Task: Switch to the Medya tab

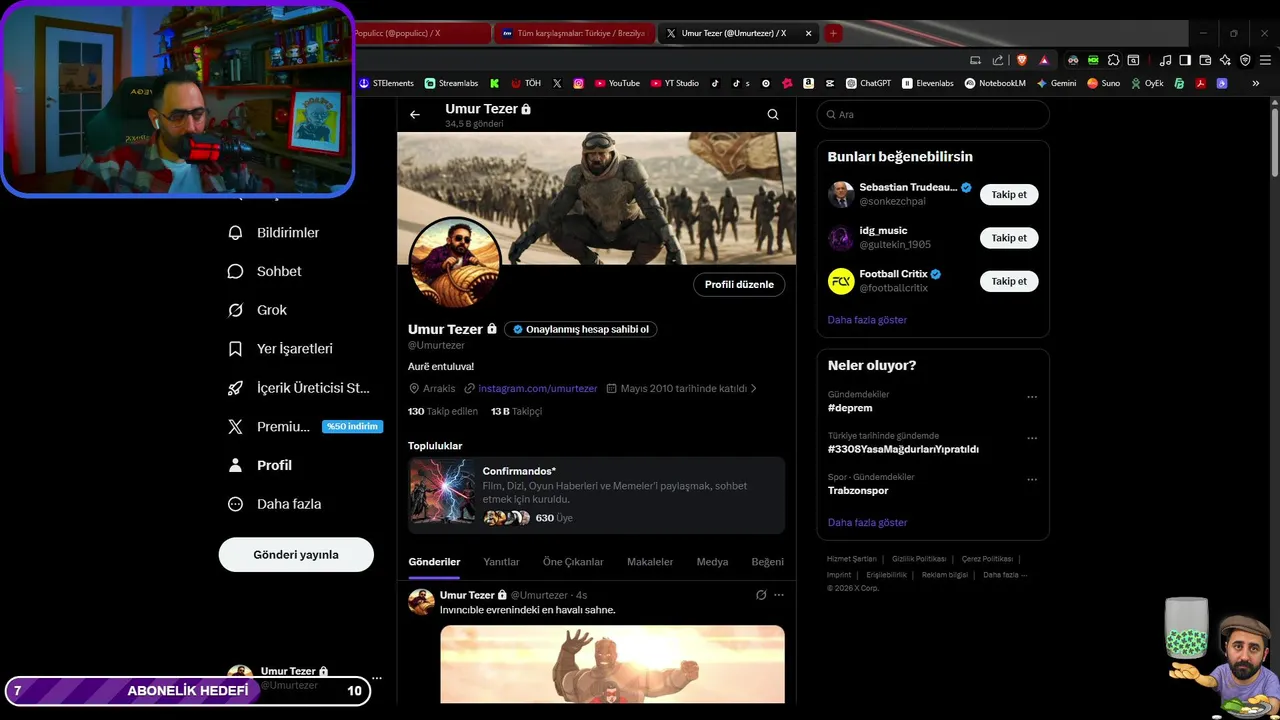Action: [x=712, y=562]
